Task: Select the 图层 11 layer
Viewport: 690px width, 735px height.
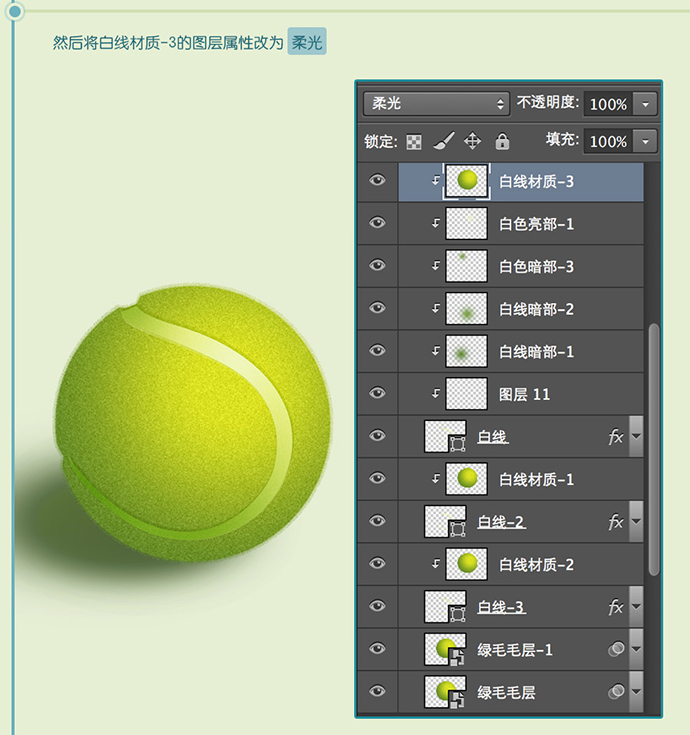Action: pyautogui.click(x=524, y=394)
